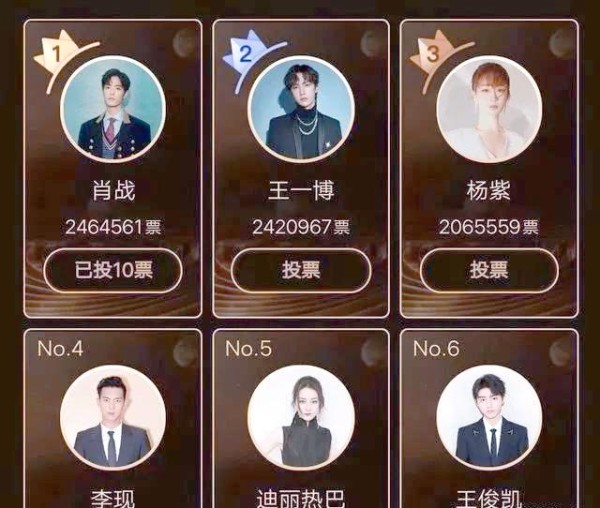Click the moon icon on 王一博's card
The width and height of the screenshot is (600, 508).
click(371, 43)
